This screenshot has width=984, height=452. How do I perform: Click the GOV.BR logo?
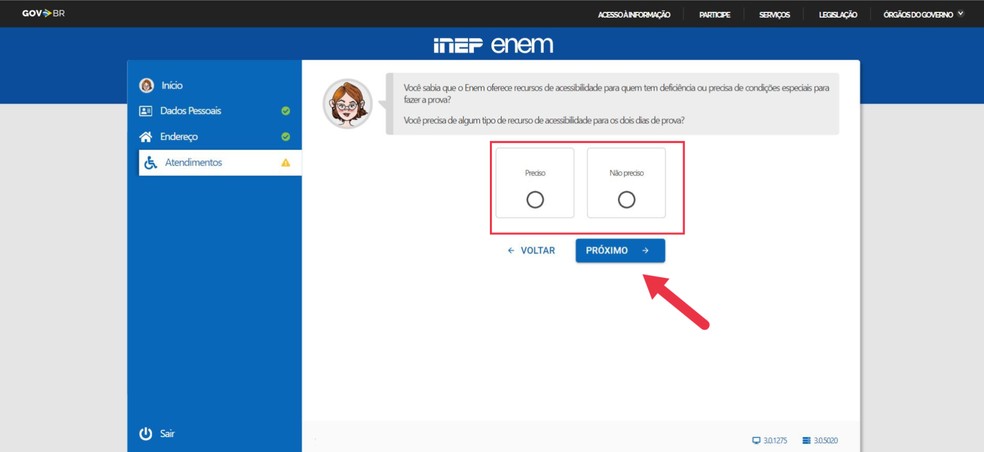43,13
